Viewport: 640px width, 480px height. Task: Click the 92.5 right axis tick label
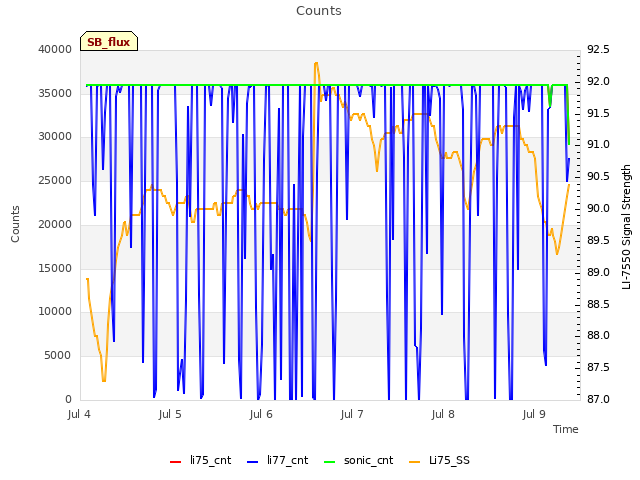click(598, 49)
